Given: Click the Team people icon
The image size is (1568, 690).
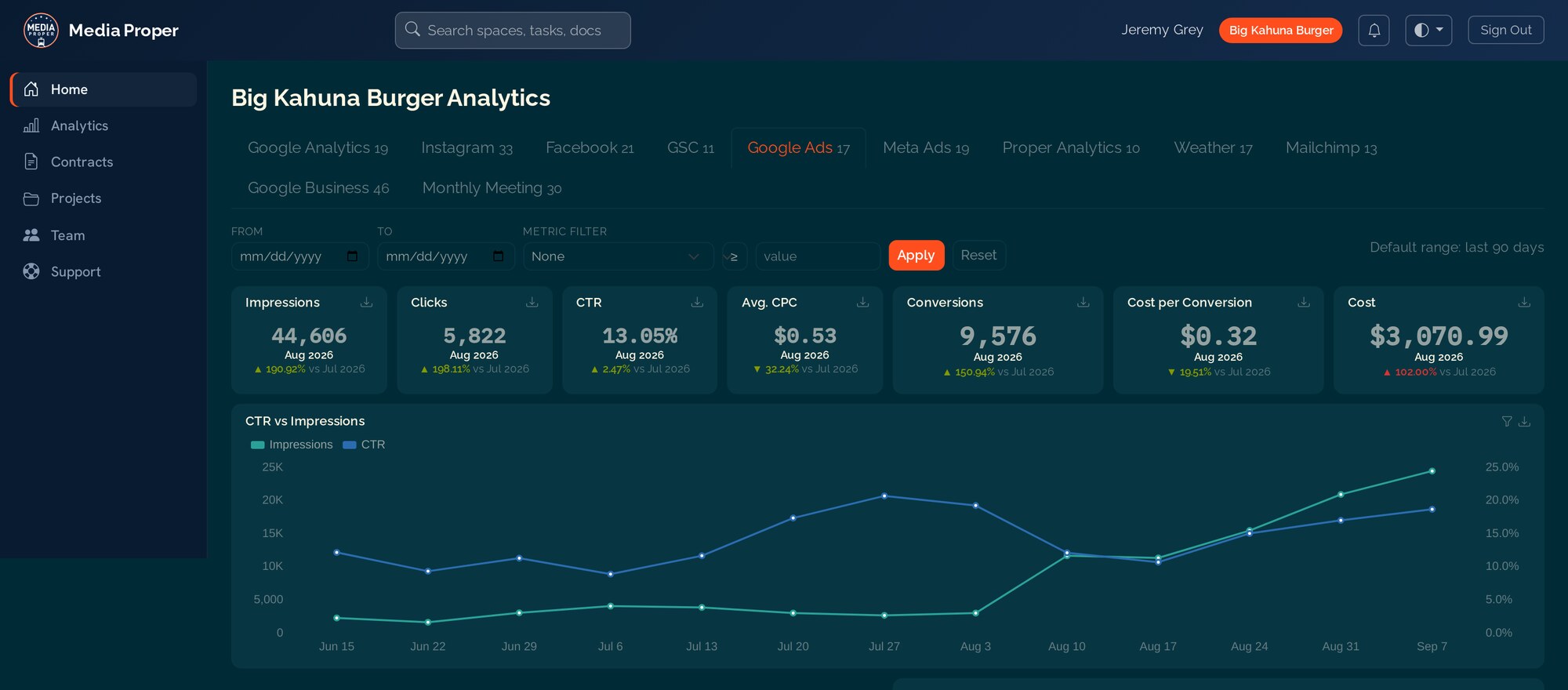Looking at the screenshot, I should [x=31, y=235].
